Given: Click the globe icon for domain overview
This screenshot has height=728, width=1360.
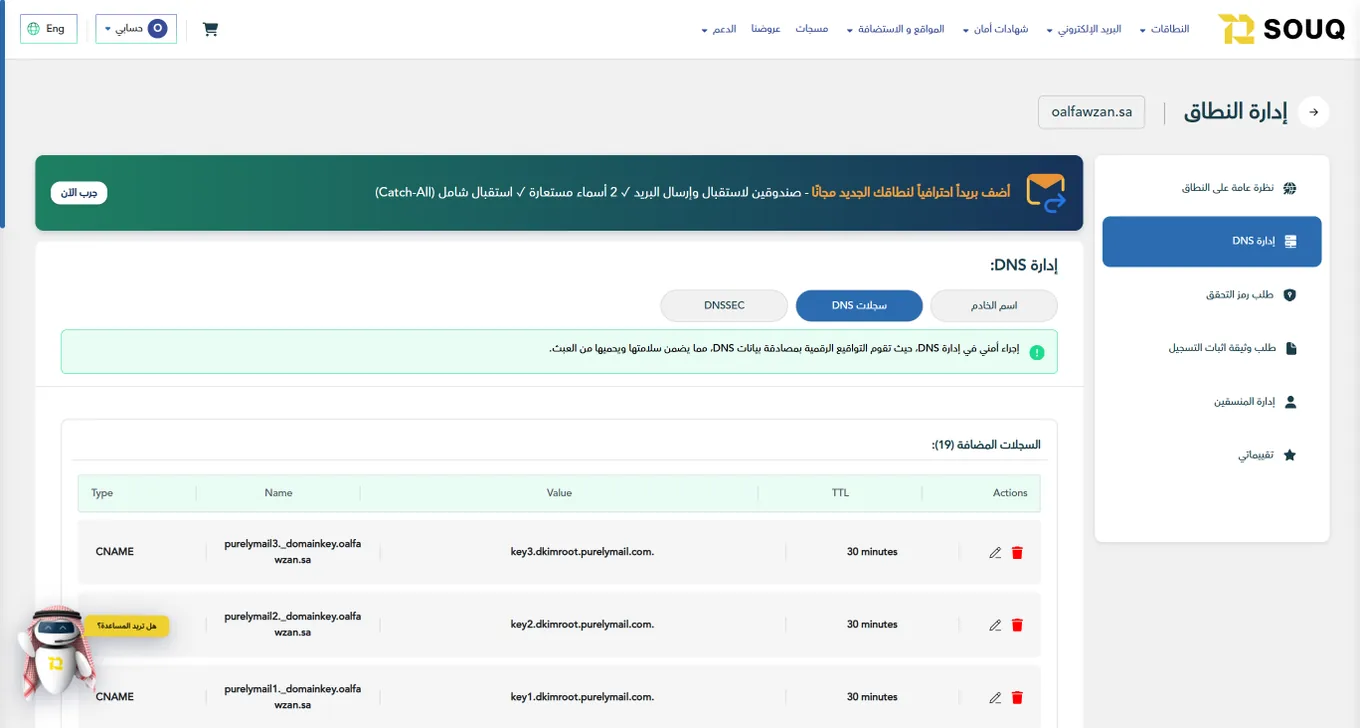Looking at the screenshot, I should (x=1290, y=188).
